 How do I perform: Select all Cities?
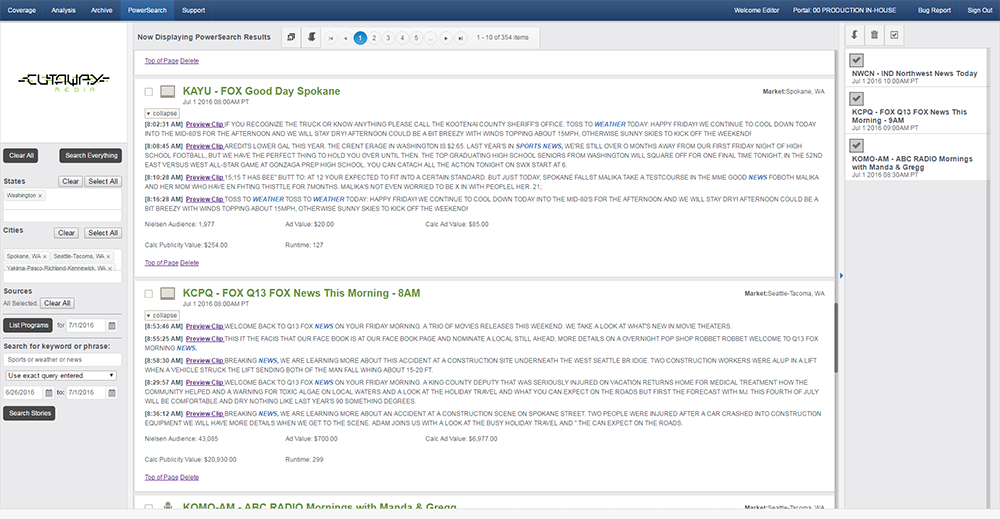pyautogui.click(x=103, y=233)
